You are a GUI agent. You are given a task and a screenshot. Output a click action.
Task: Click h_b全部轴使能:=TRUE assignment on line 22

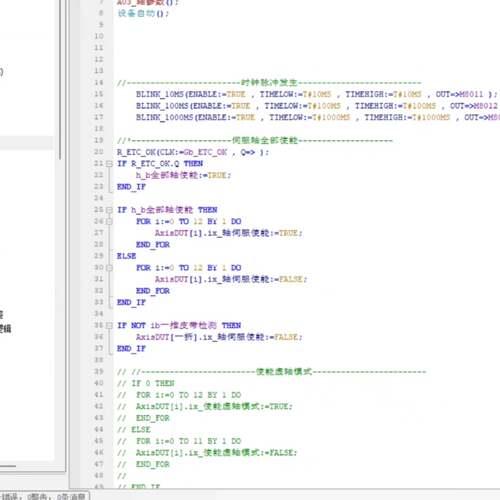coord(183,175)
